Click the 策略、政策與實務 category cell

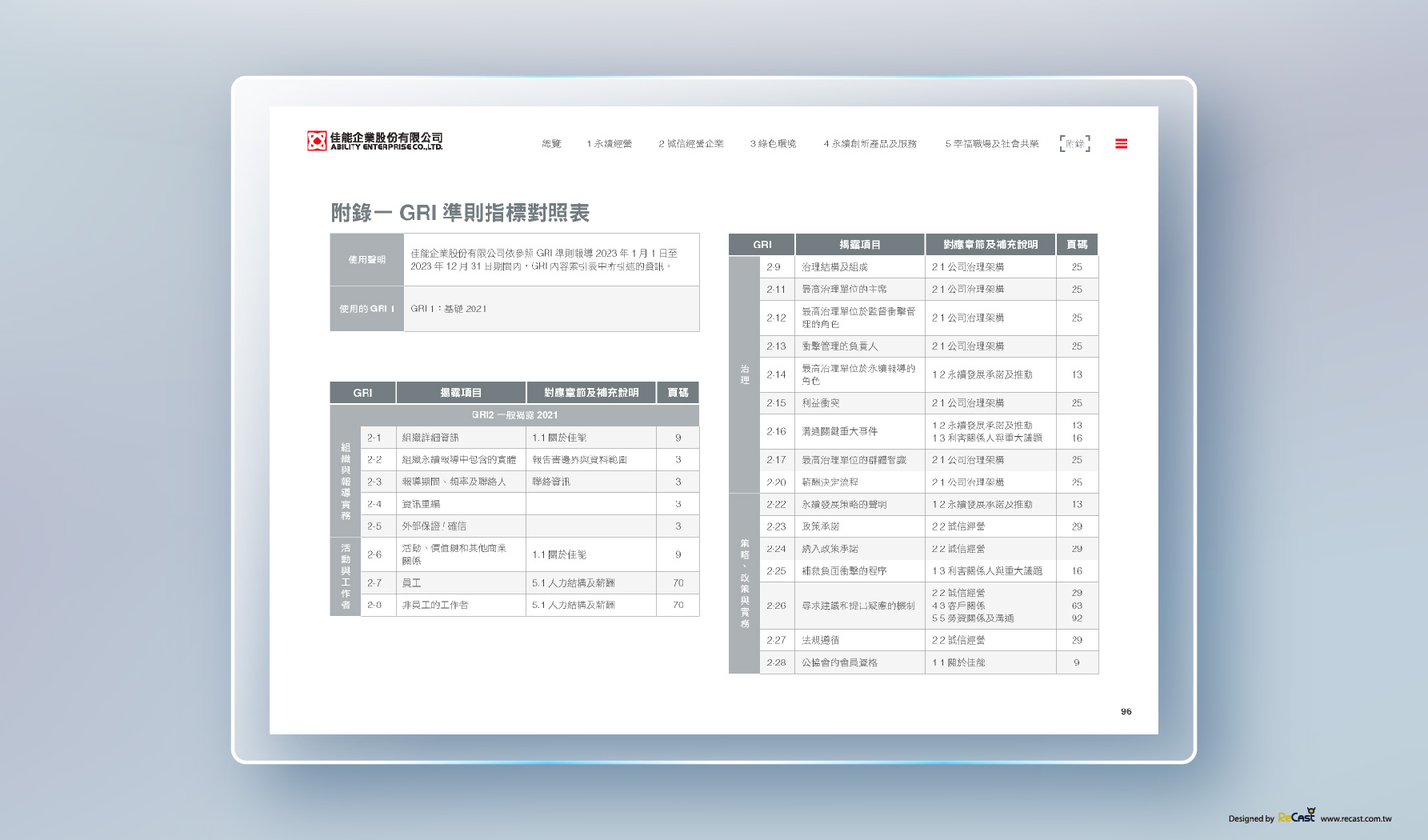pyautogui.click(x=744, y=583)
